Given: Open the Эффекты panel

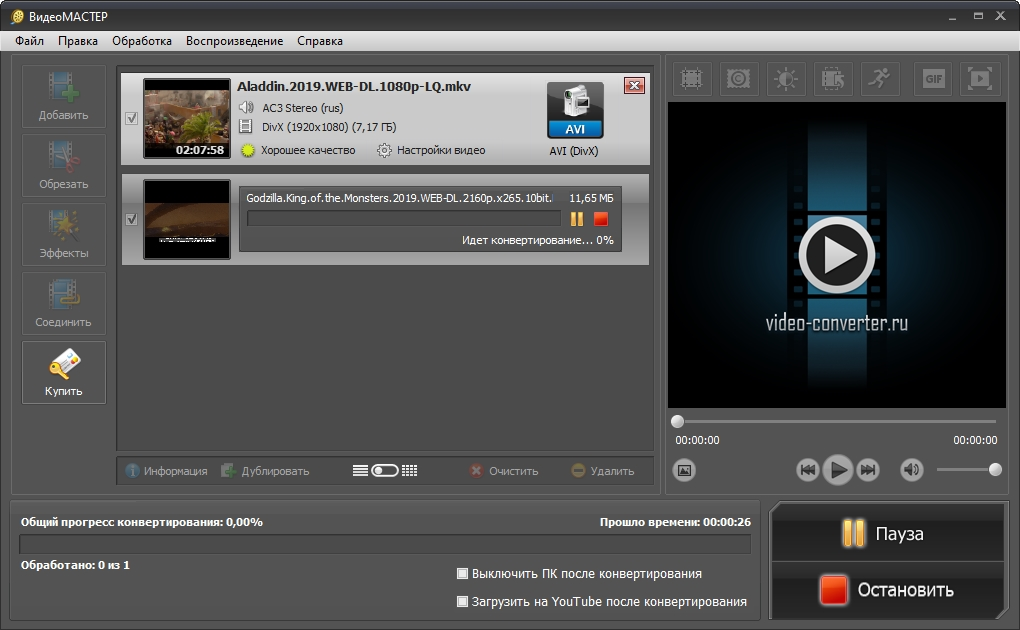Looking at the screenshot, I should pos(64,234).
